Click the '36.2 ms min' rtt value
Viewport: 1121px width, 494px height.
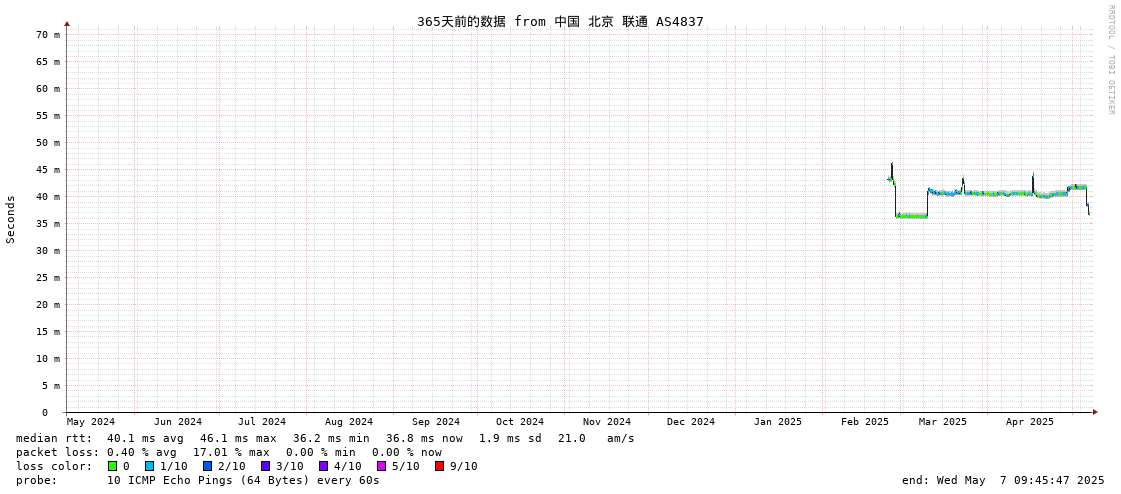tap(331, 438)
